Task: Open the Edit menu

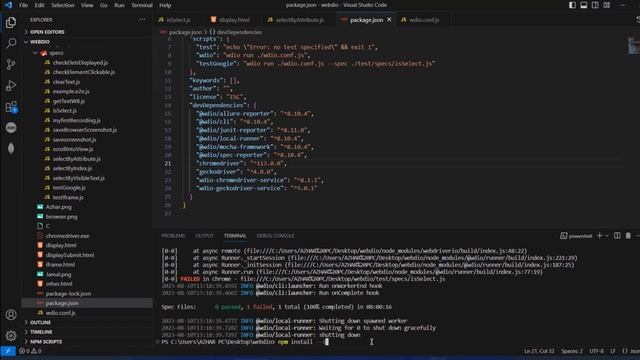Action: point(39,5)
